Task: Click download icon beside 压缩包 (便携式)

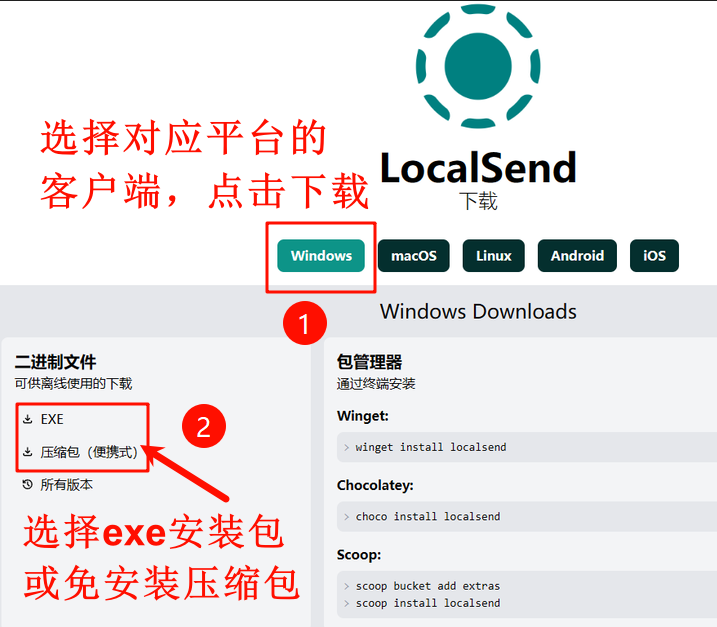Action: click(x=28, y=452)
